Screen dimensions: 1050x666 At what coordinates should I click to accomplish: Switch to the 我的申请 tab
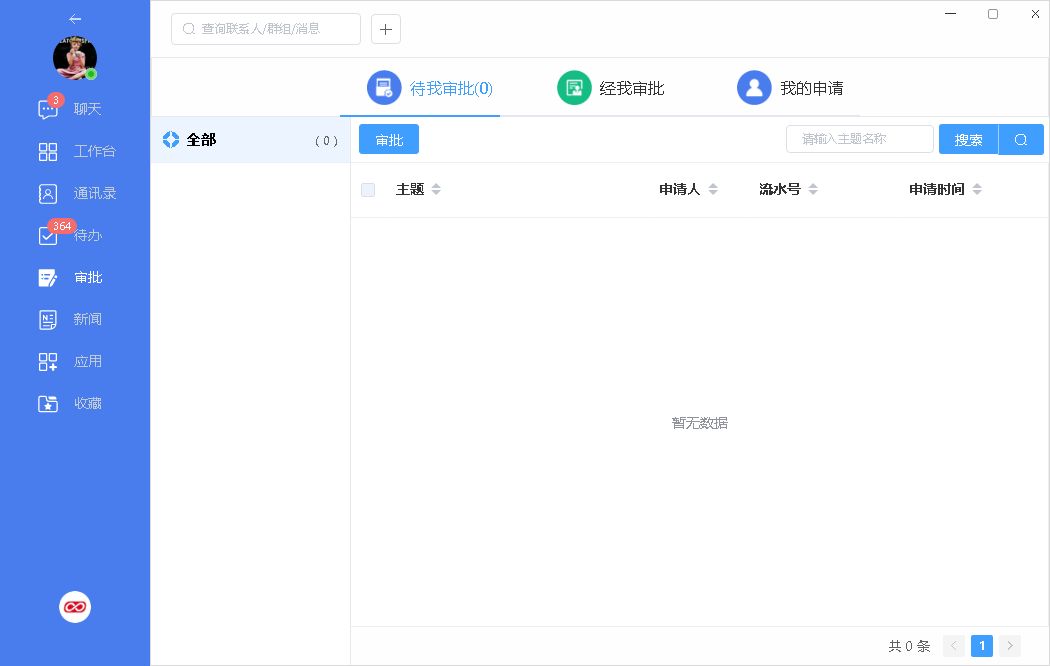pos(791,88)
